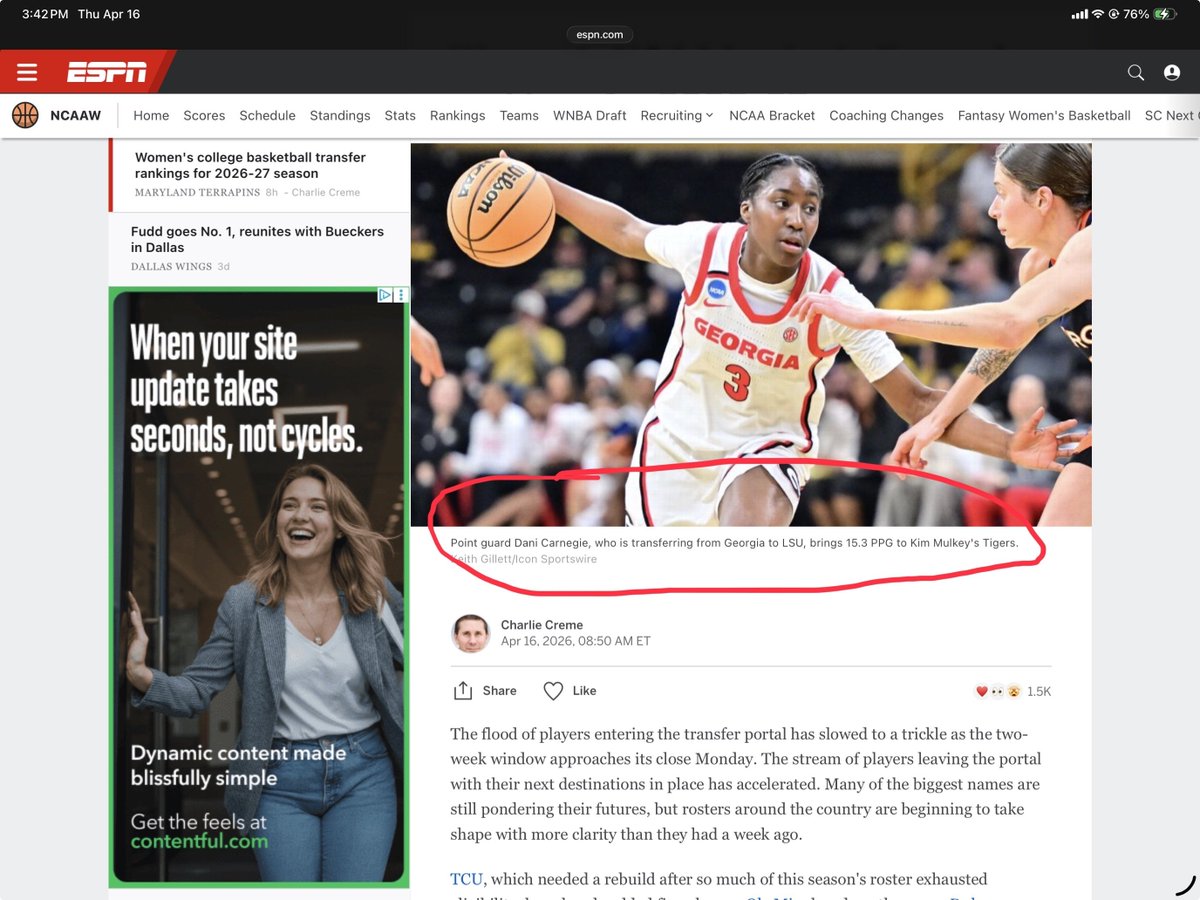The width and height of the screenshot is (1200, 900).
Task: Click the article Share icon
Action: click(463, 691)
